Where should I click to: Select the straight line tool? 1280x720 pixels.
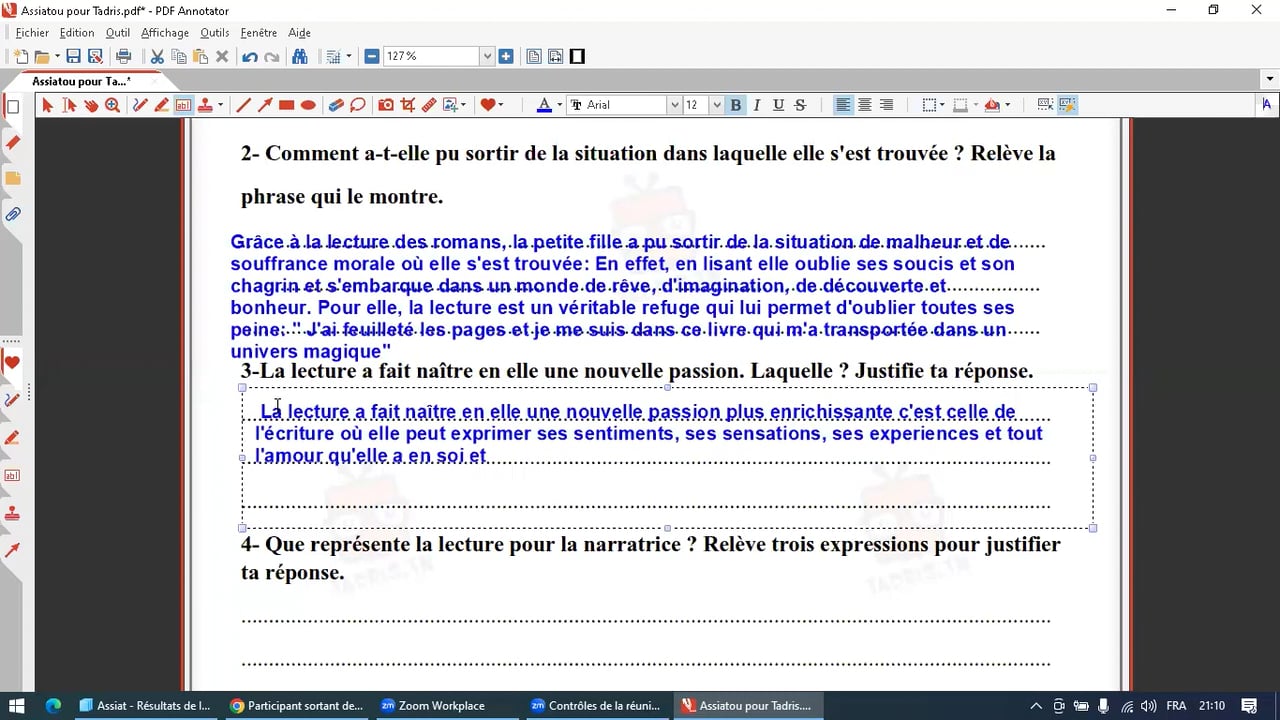[243, 105]
